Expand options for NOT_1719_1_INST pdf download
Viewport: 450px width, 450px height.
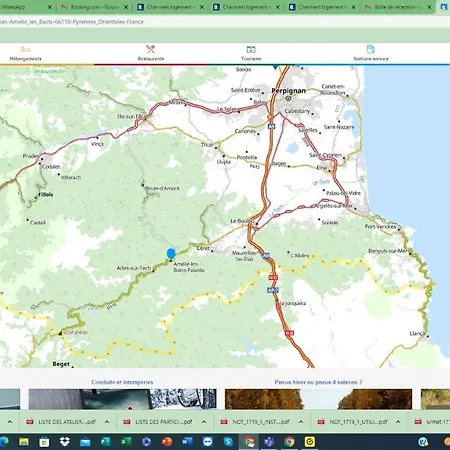301,422
